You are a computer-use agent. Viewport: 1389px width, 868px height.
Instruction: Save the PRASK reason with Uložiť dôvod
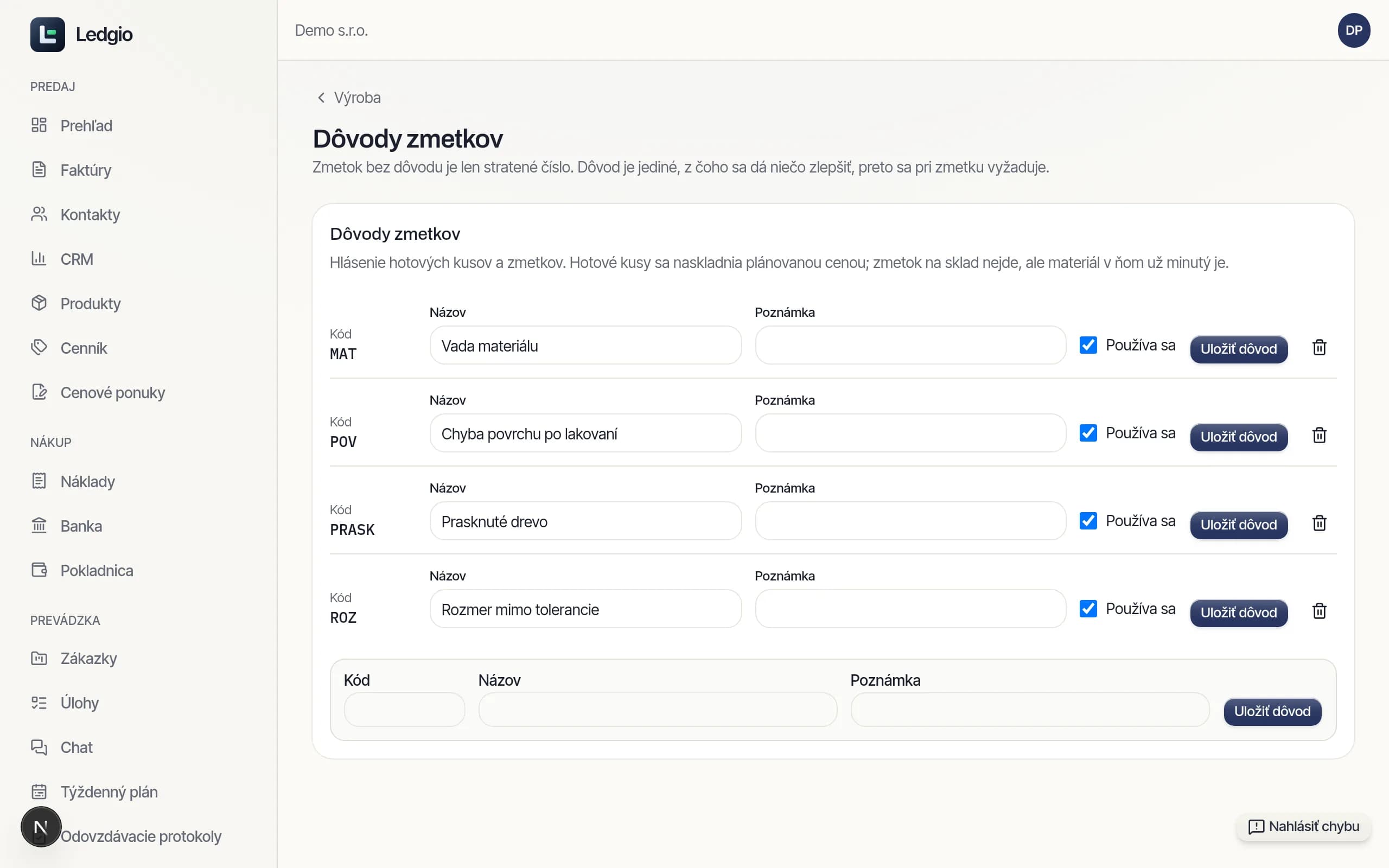tap(1239, 525)
